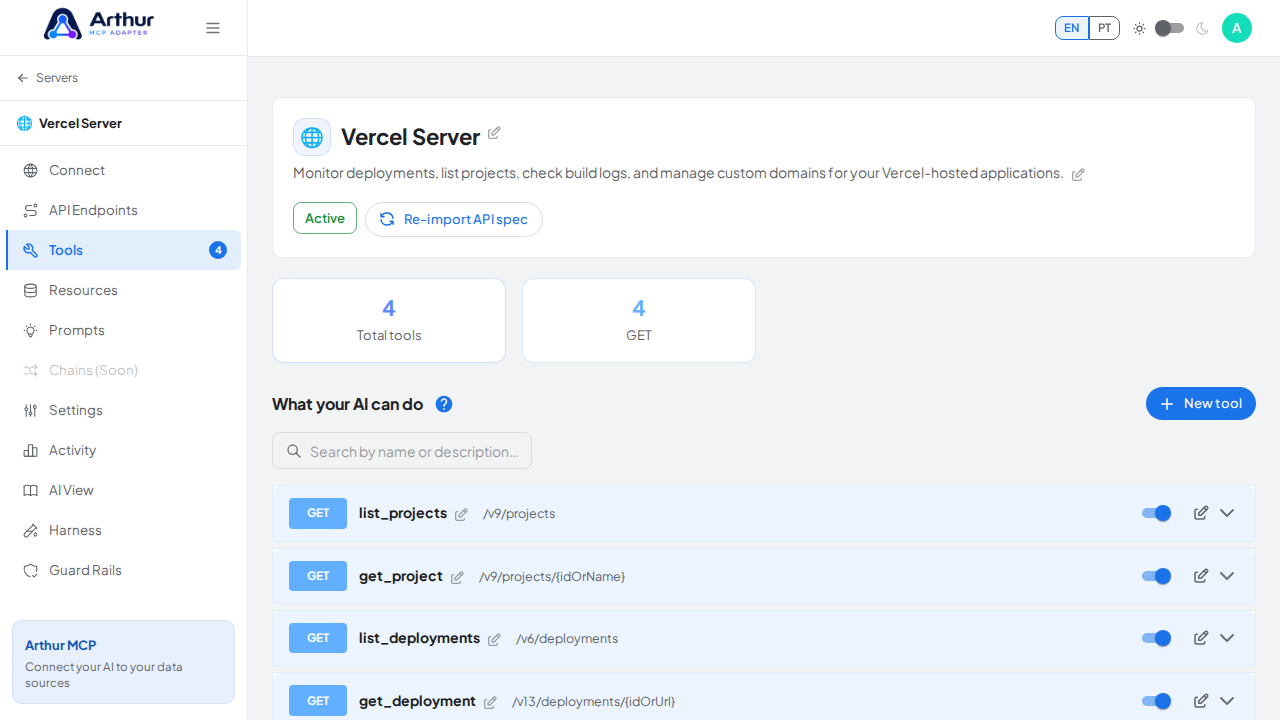Expand the get_deployment row
This screenshot has height=720, width=1280.
click(1227, 701)
